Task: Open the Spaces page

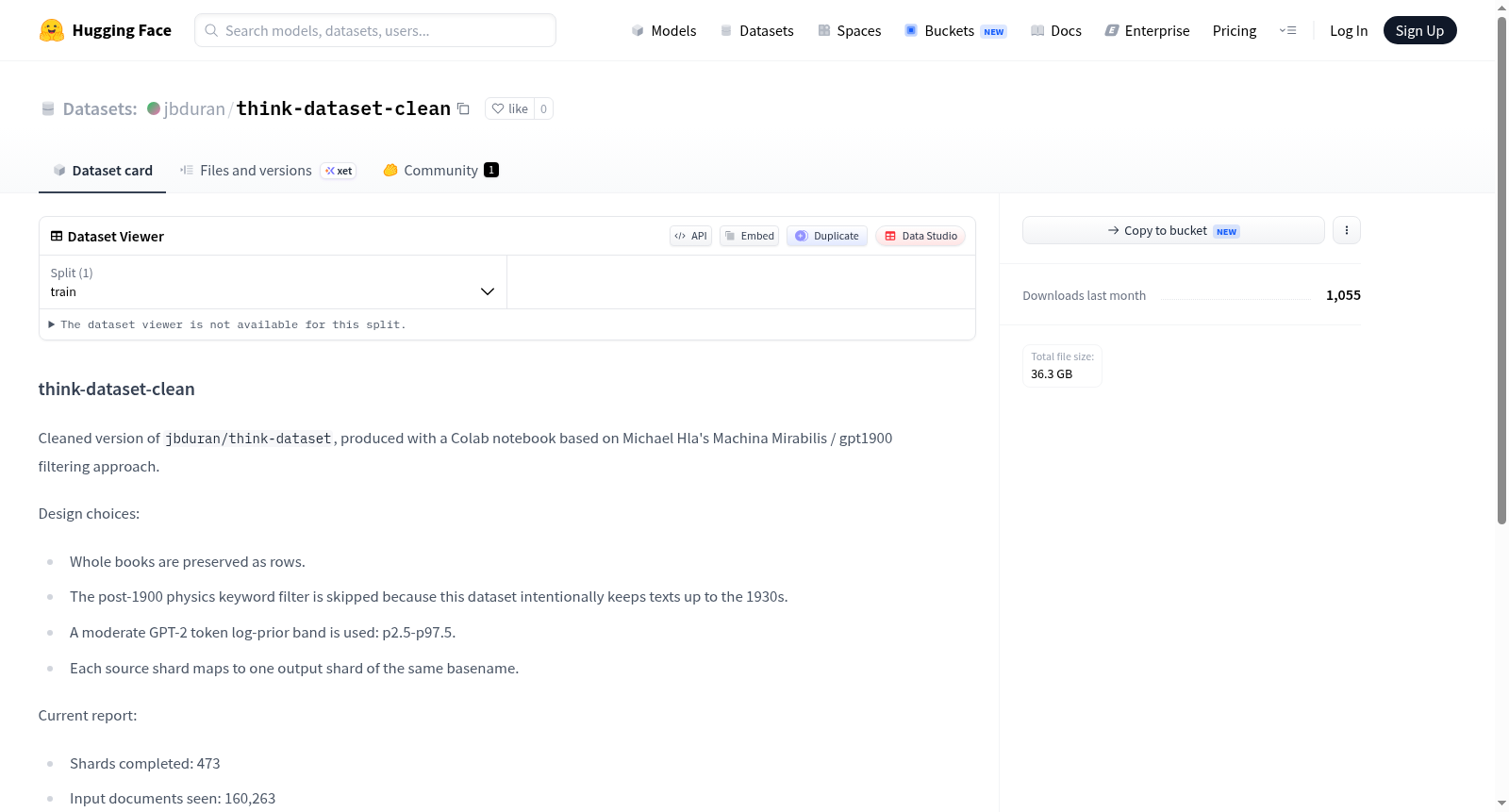Action: tap(849, 30)
